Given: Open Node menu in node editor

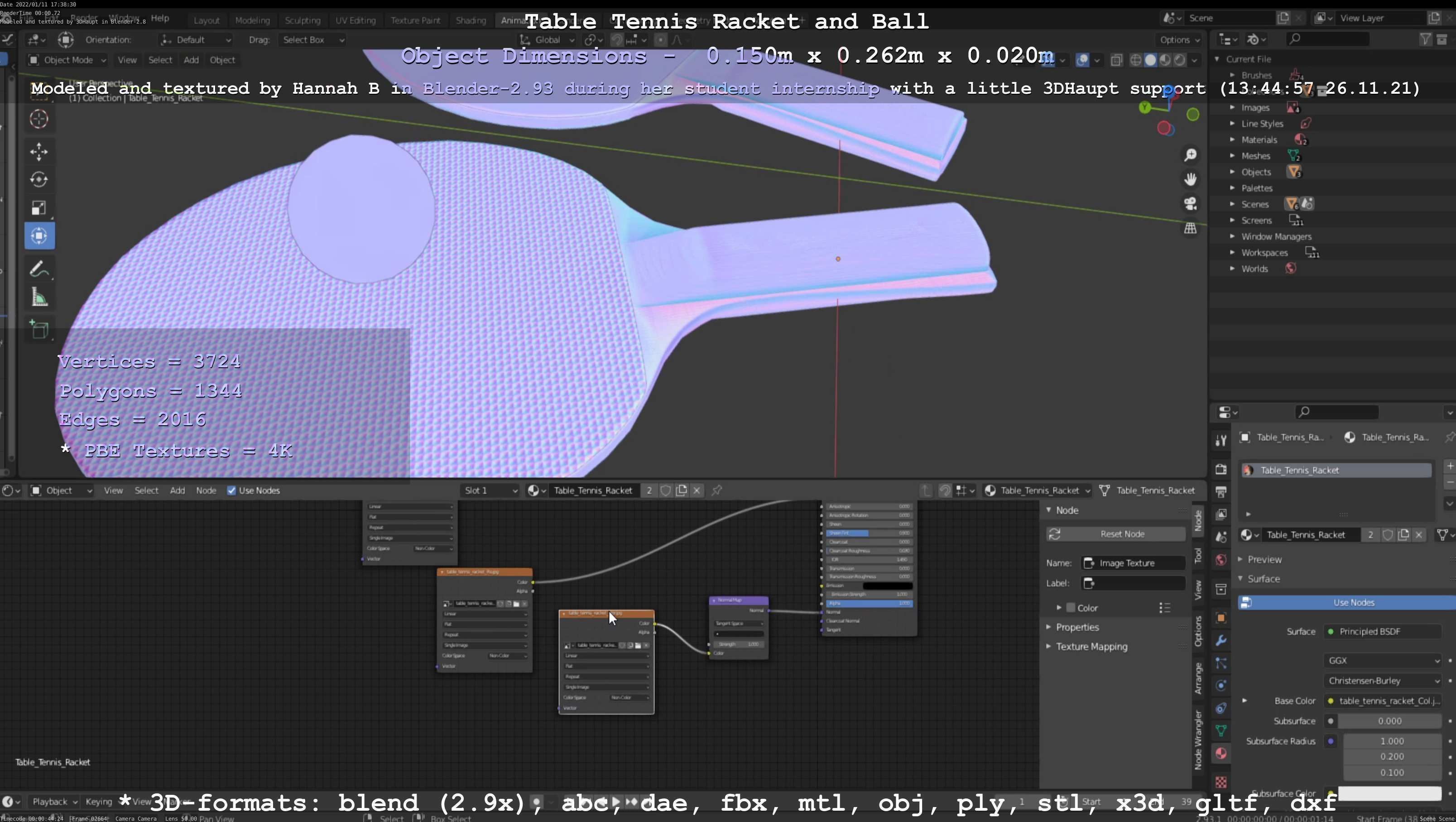Looking at the screenshot, I should [x=206, y=490].
